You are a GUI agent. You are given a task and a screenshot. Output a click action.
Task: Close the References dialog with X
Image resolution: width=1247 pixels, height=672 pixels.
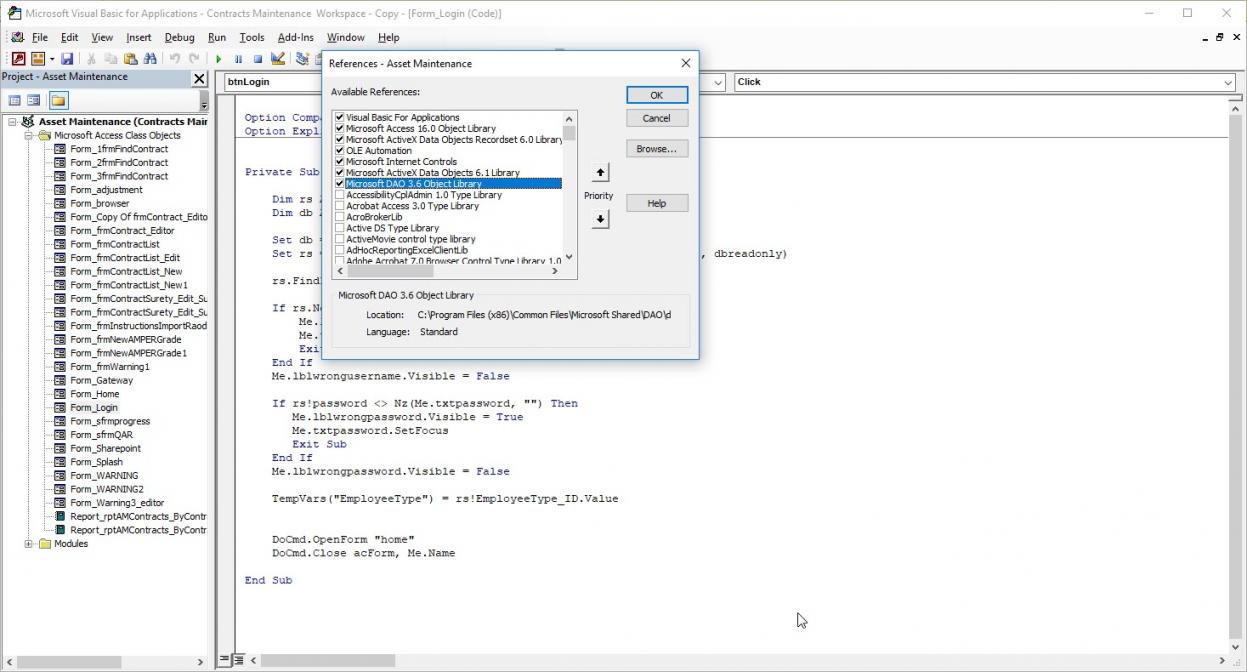pyautogui.click(x=686, y=63)
